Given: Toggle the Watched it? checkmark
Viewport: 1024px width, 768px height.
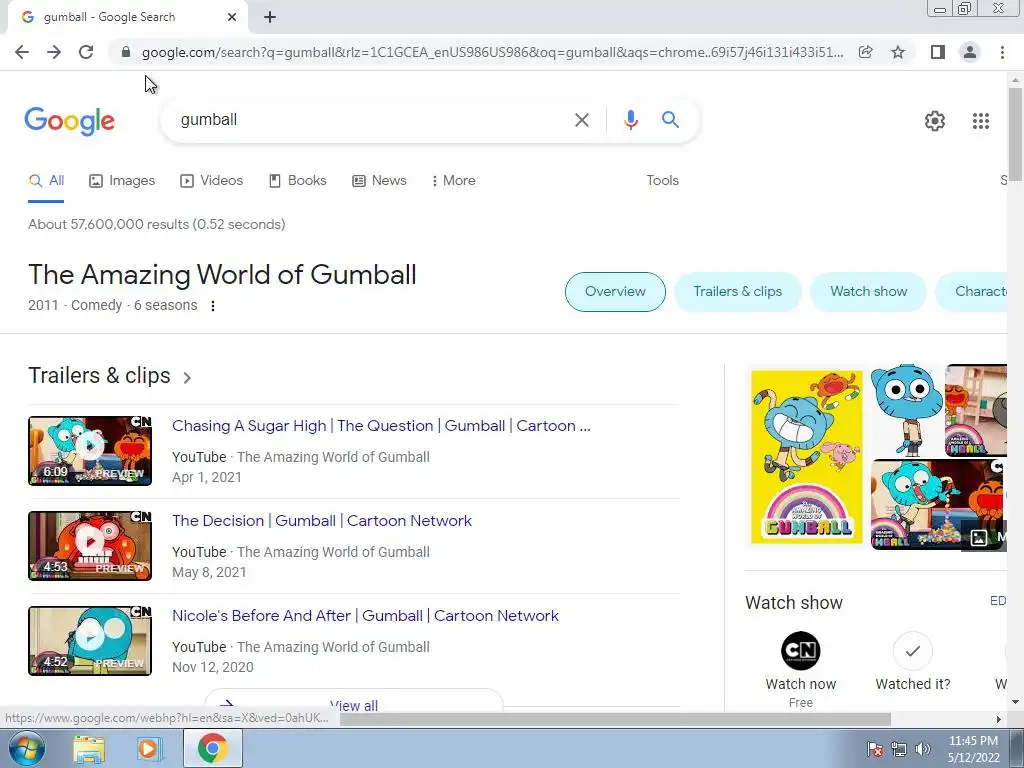Looking at the screenshot, I should pyautogui.click(x=912, y=651).
